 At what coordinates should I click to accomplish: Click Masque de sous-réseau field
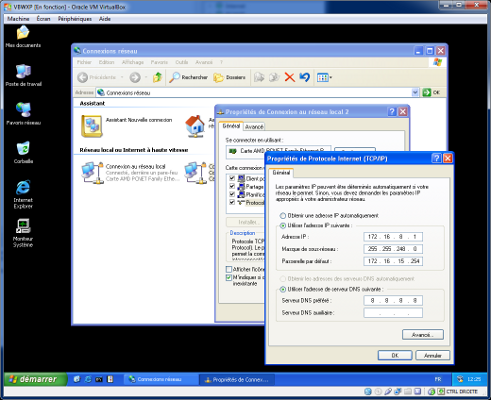click(393, 249)
